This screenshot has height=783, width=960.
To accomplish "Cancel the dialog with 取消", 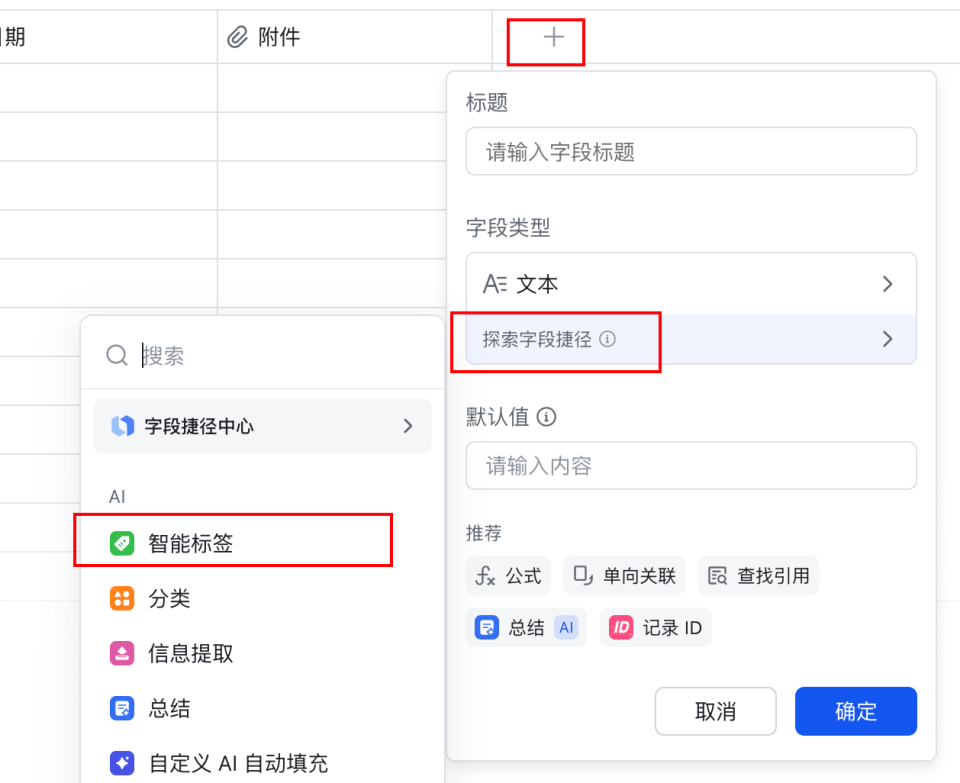I will (x=716, y=711).
